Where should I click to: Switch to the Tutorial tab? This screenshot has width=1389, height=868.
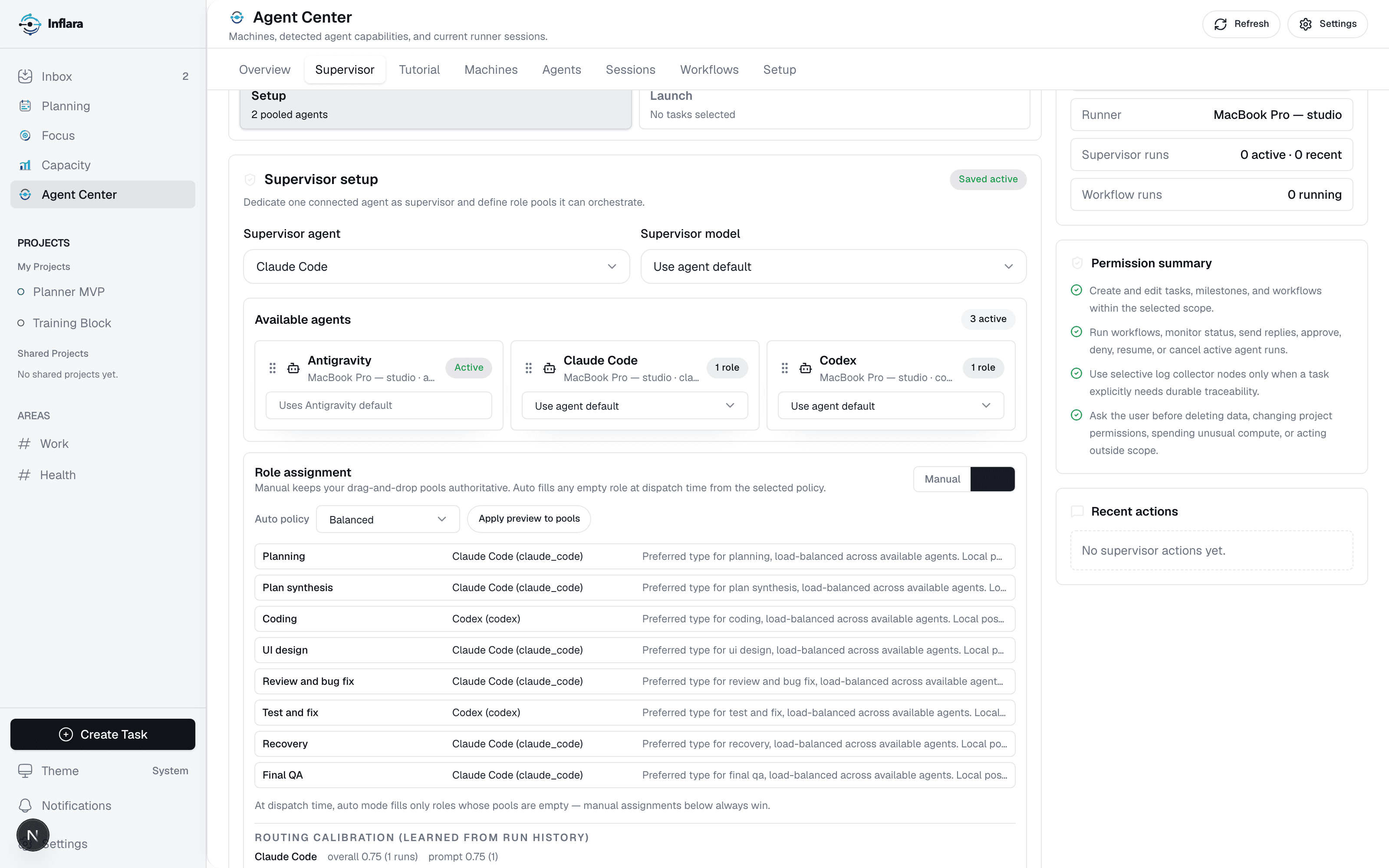(x=419, y=69)
